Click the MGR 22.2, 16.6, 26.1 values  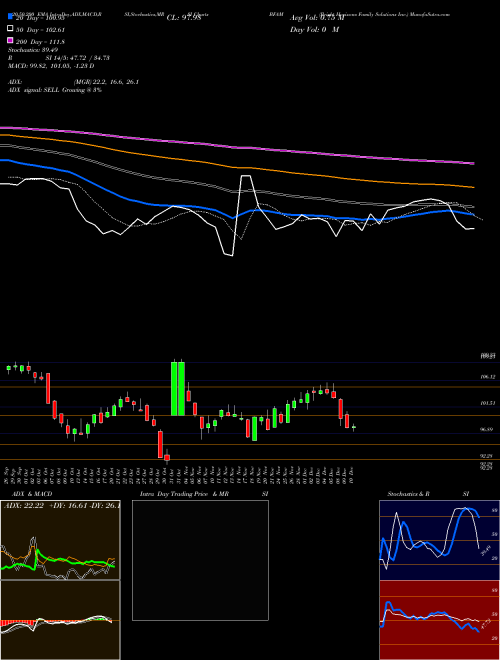(x=106, y=82)
